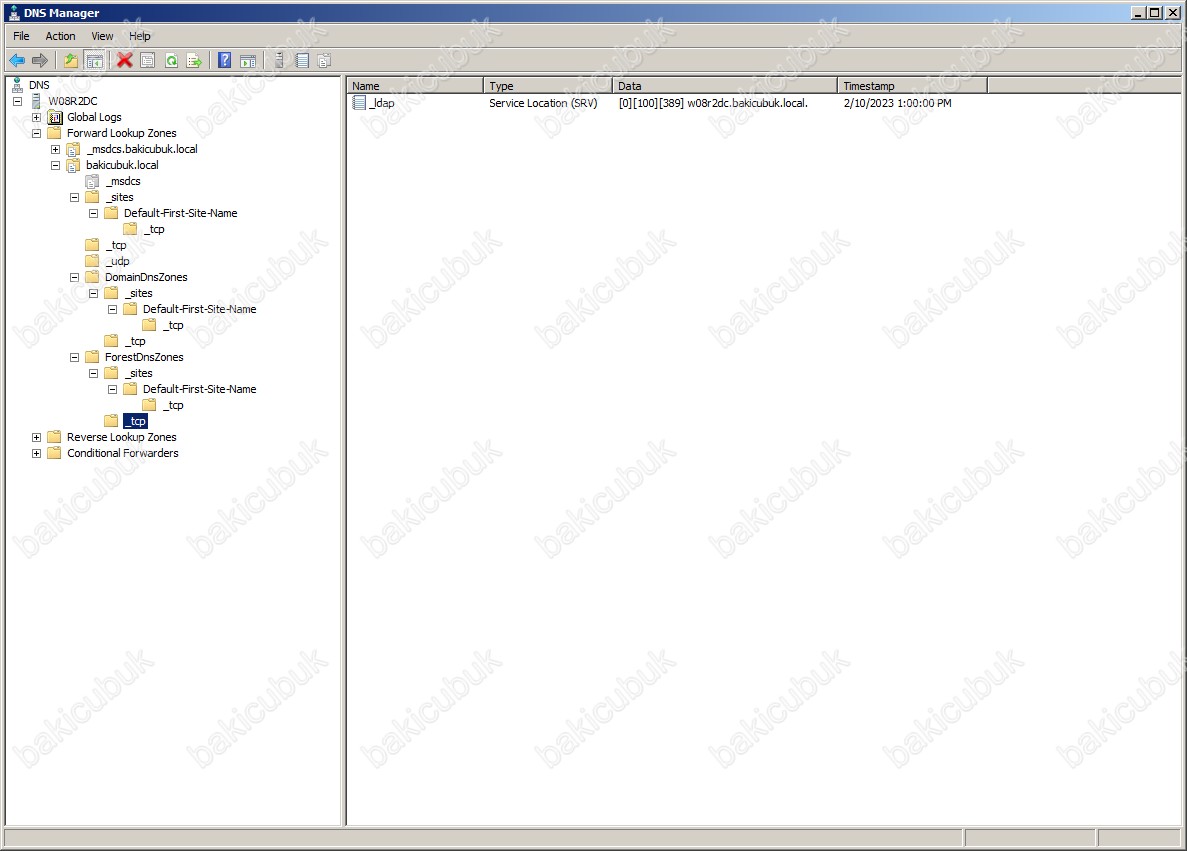Click the W08R2DC server icon
The width and height of the screenshot is (1187, 851).
pos(36,101)
